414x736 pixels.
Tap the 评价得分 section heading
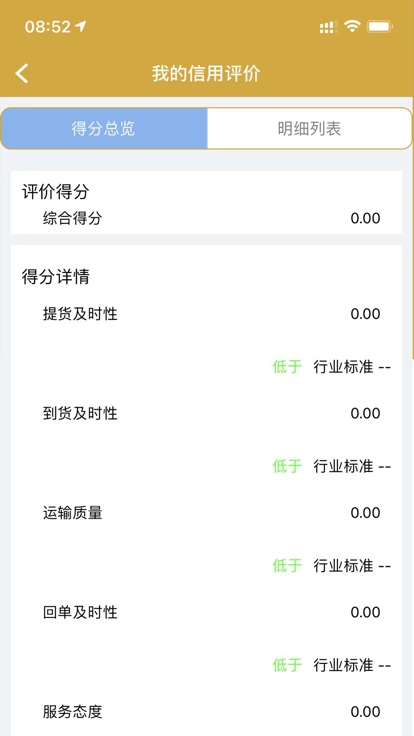(55, 192)
